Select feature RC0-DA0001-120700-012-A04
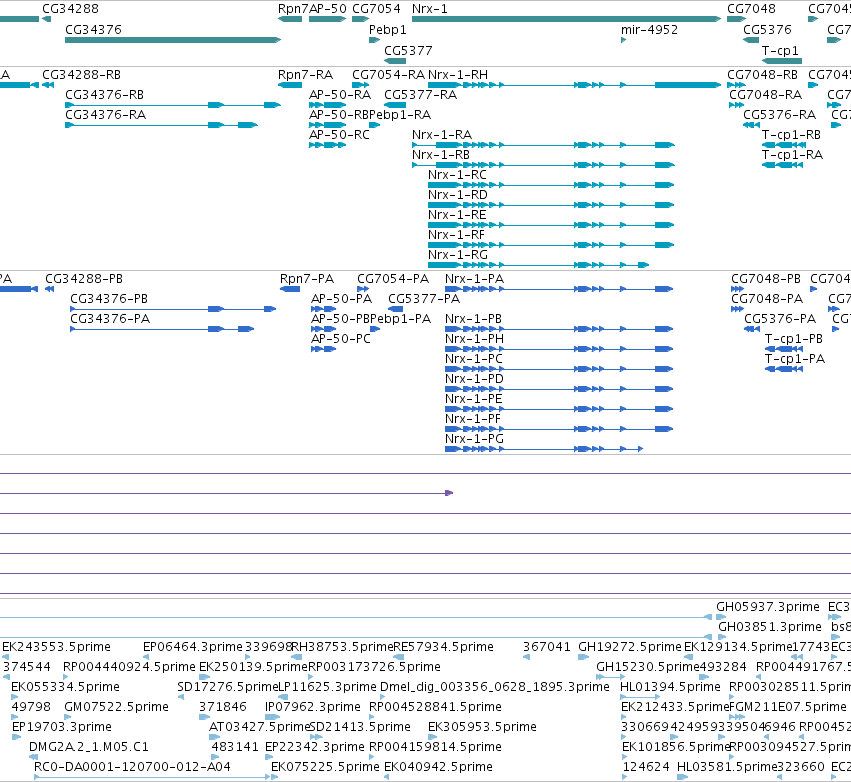 [x=132, y=767]
